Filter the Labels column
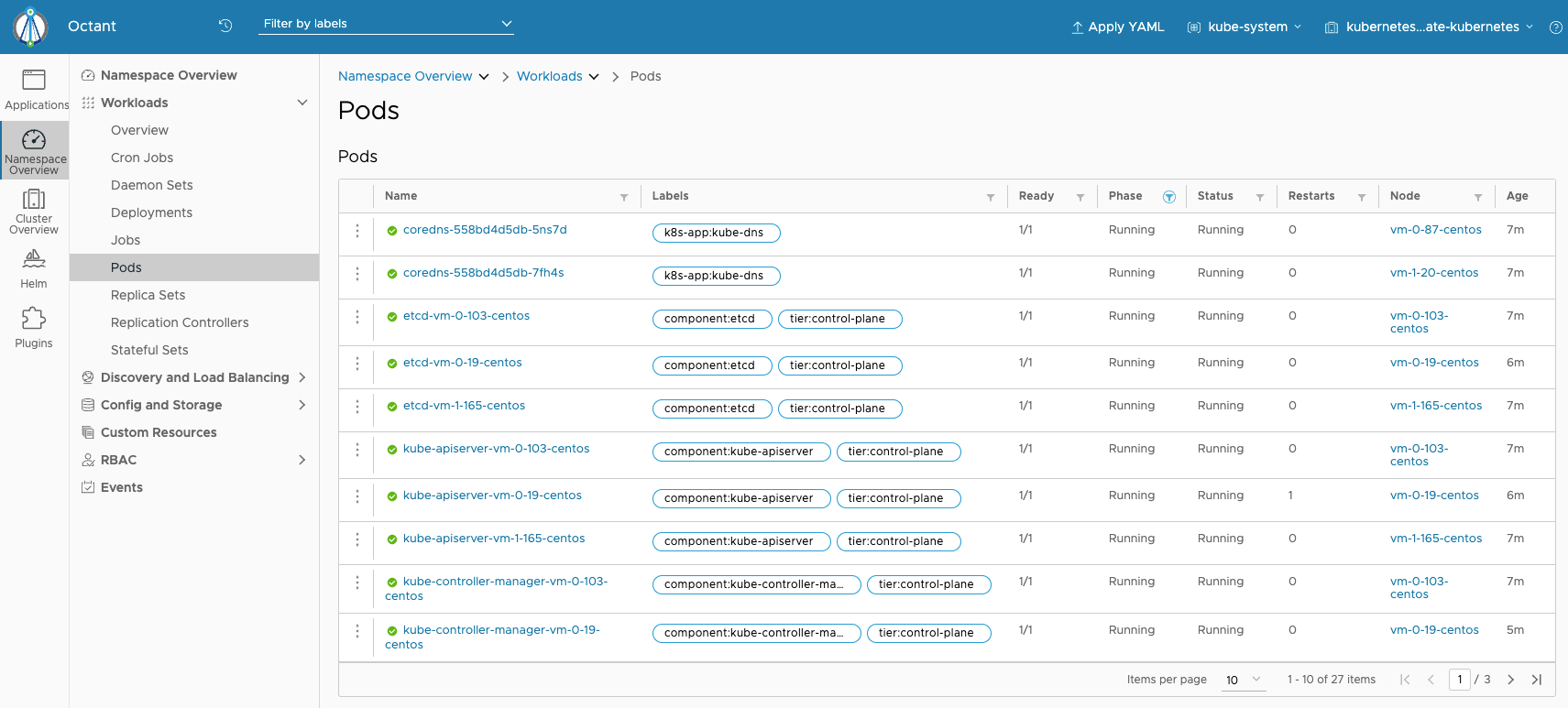The height and width of the screenshot is (708, 1568). [x=991, y=197]
